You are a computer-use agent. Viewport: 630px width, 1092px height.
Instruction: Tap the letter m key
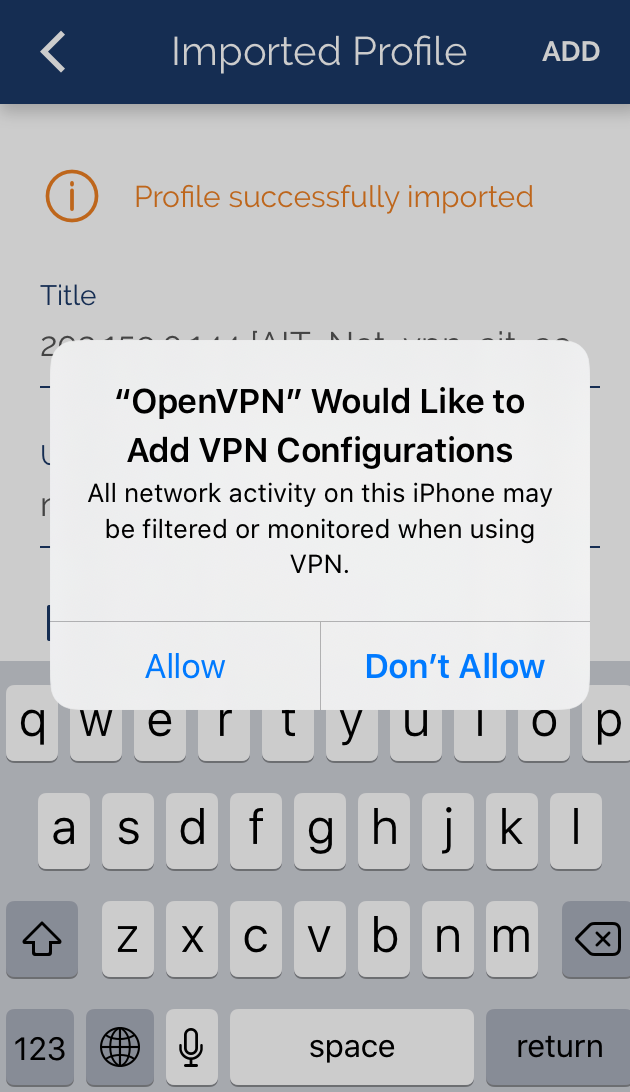(x=512, y=939)
